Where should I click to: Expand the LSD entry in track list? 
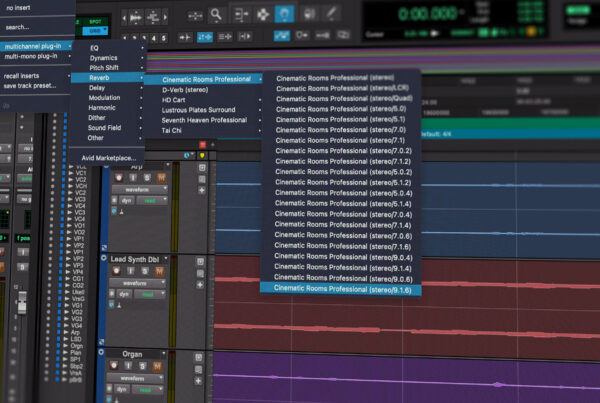pyautogui.click(x=65, y=339)
